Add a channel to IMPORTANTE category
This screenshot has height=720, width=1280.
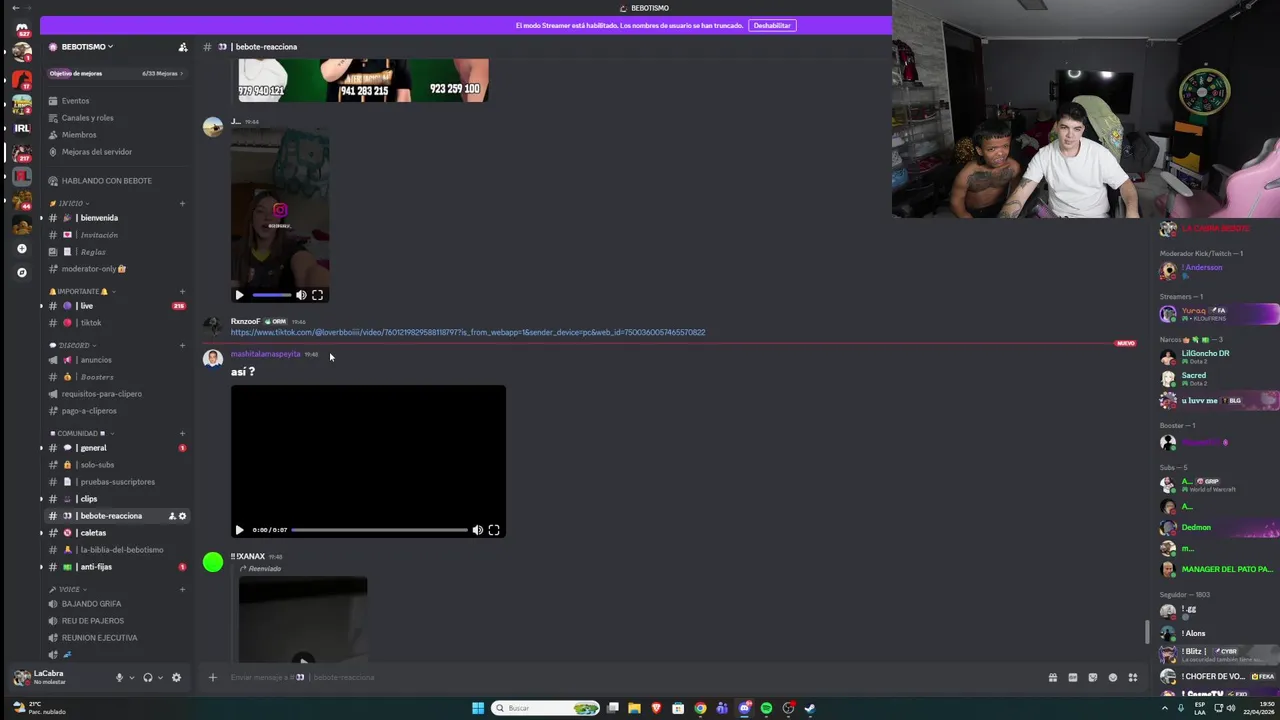click(x=182, y=291)
